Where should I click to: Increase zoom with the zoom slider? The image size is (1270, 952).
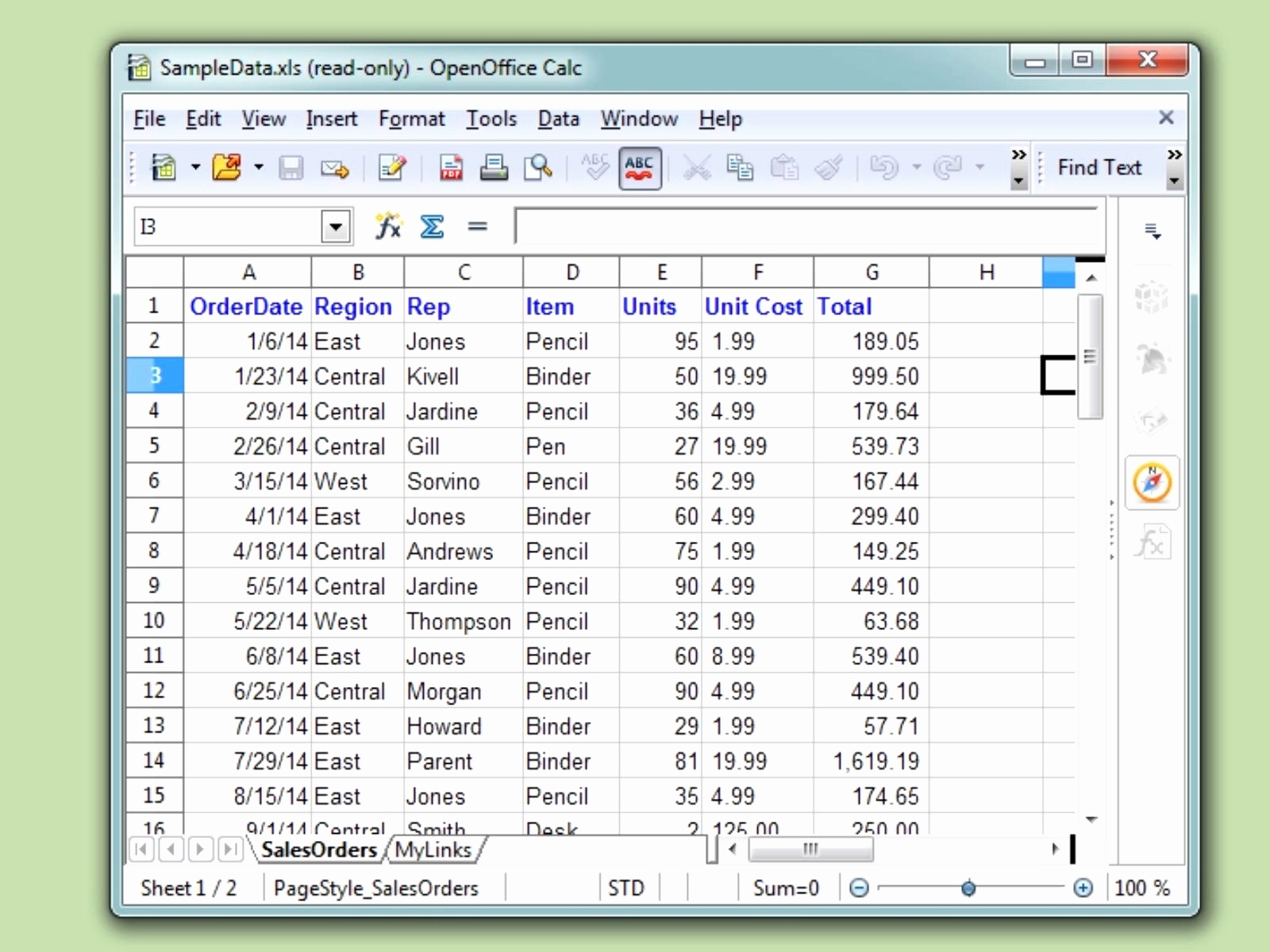[1083, 889]
